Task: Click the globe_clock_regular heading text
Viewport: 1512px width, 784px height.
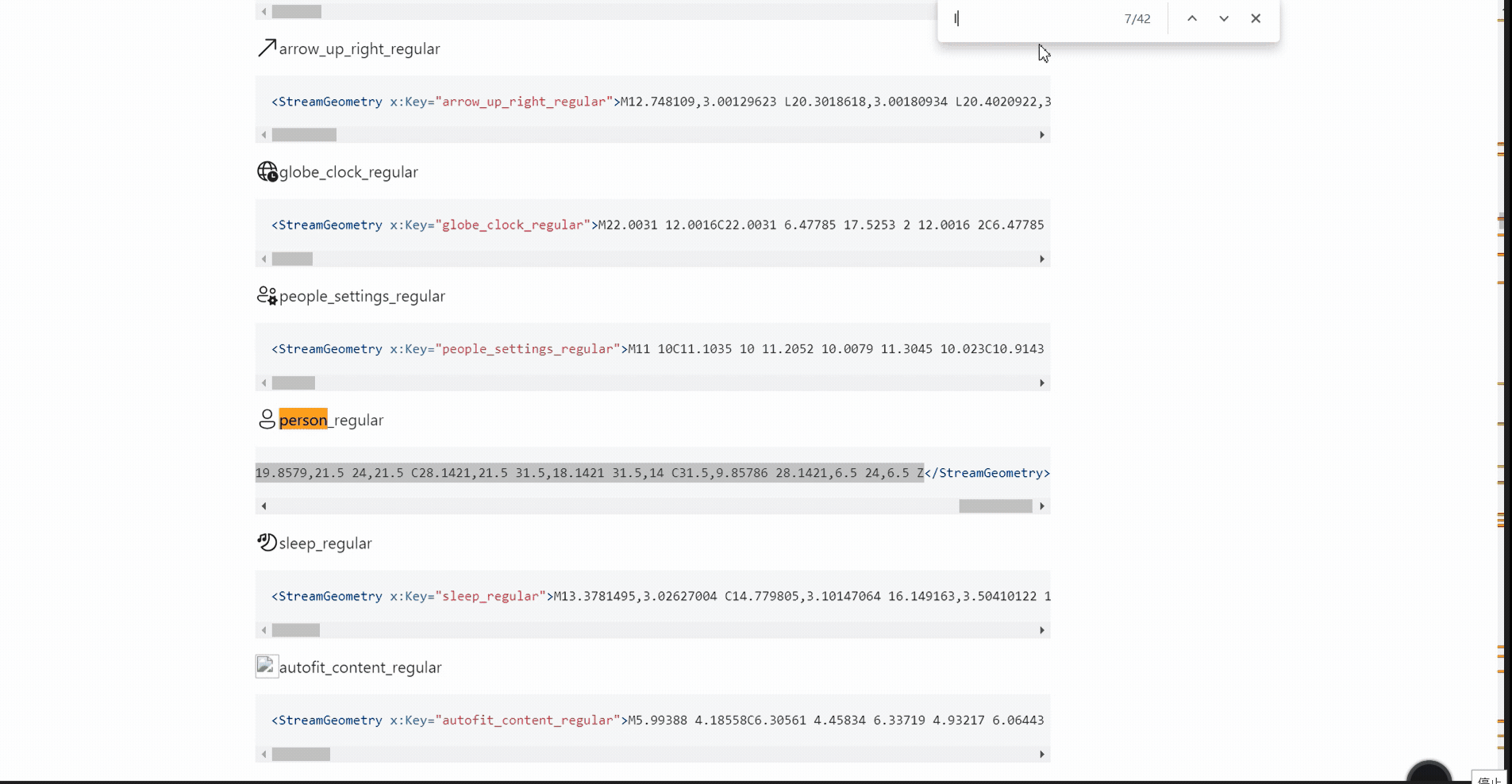Action: coord(348,172)
